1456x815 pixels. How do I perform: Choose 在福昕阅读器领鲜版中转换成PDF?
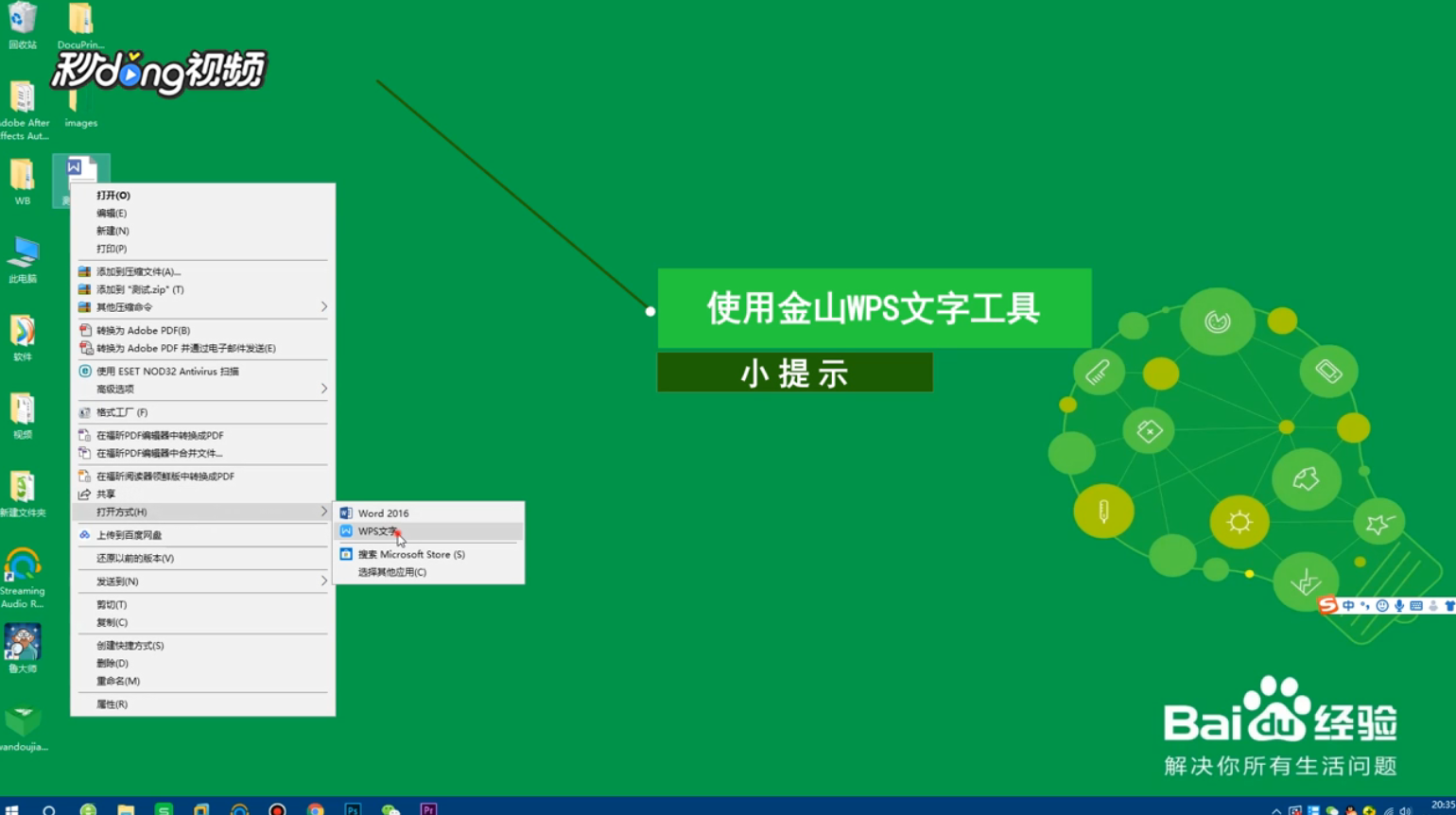203,477
